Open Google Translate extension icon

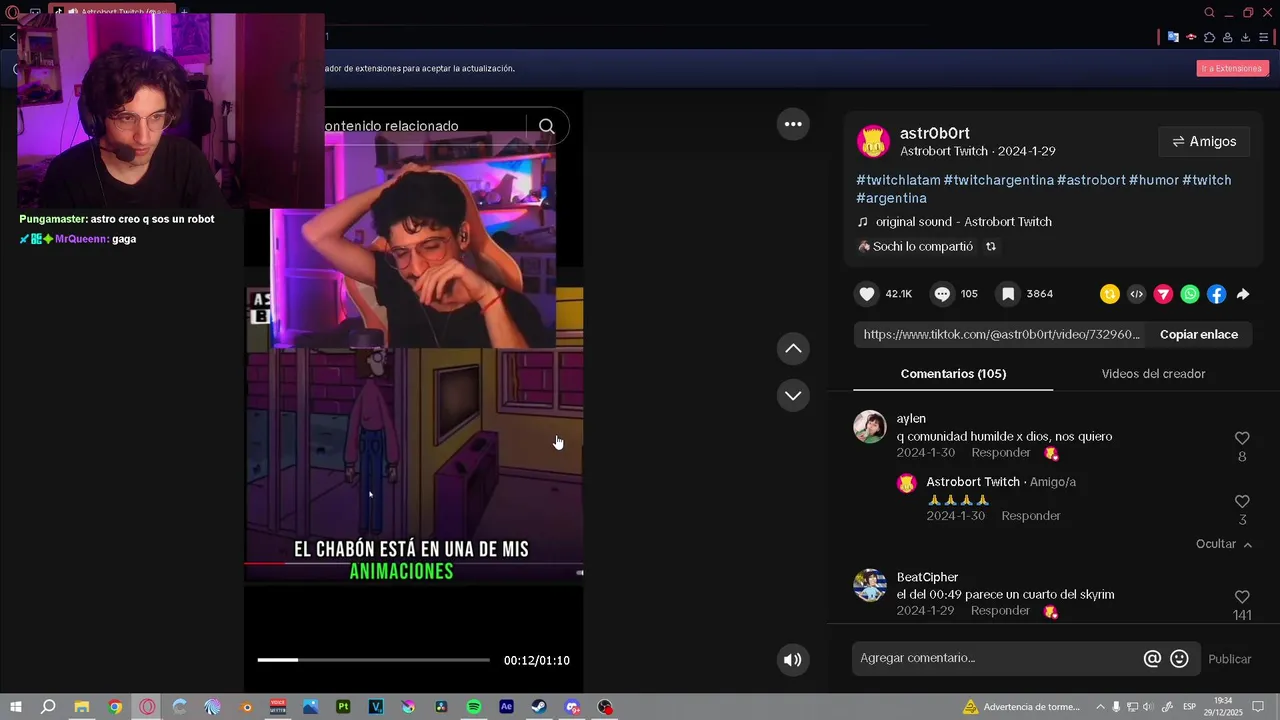[x=1173, y=37]
